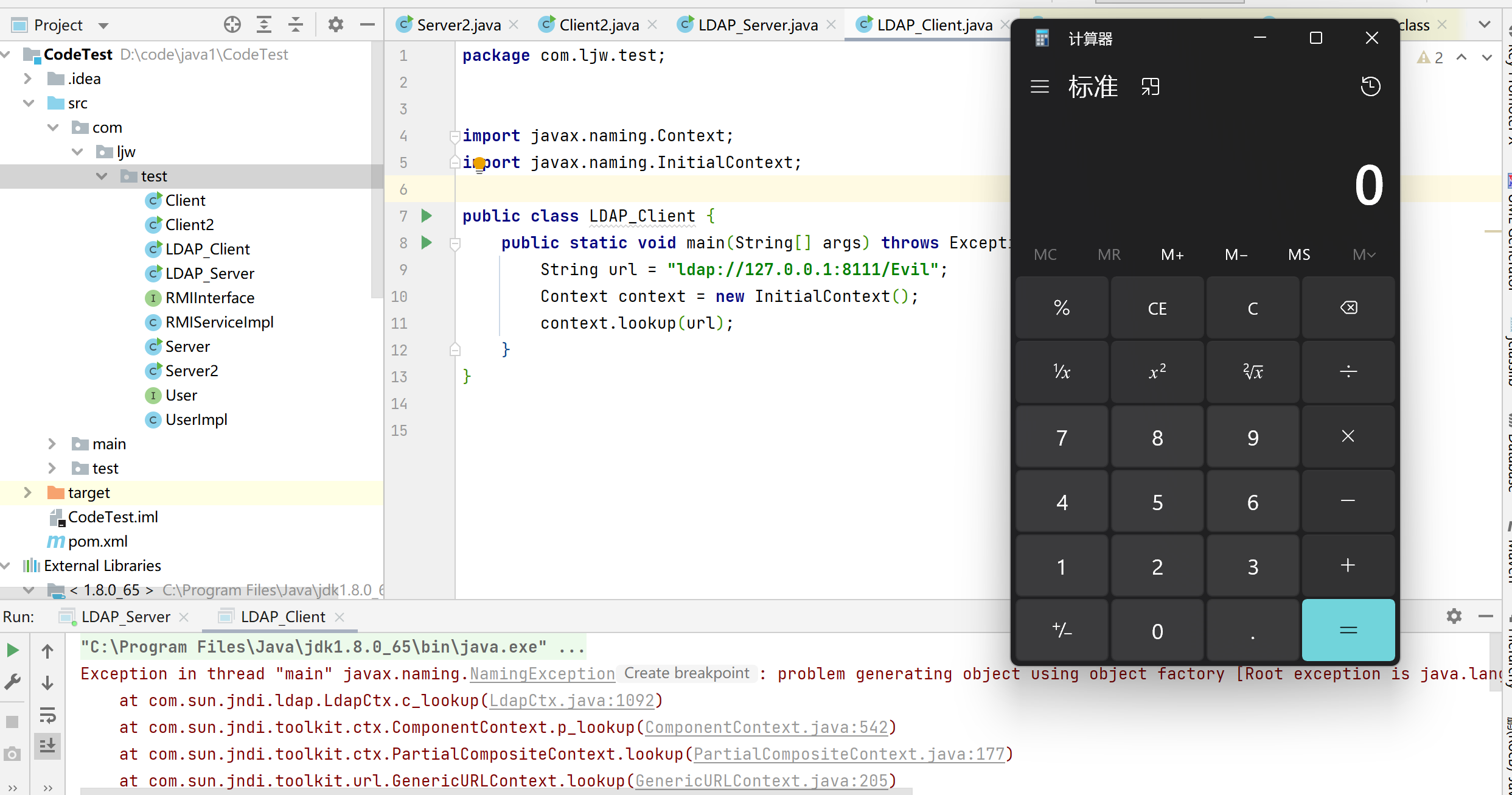
Task: Click number 7 on calculator
Action: click(1062, 436)
